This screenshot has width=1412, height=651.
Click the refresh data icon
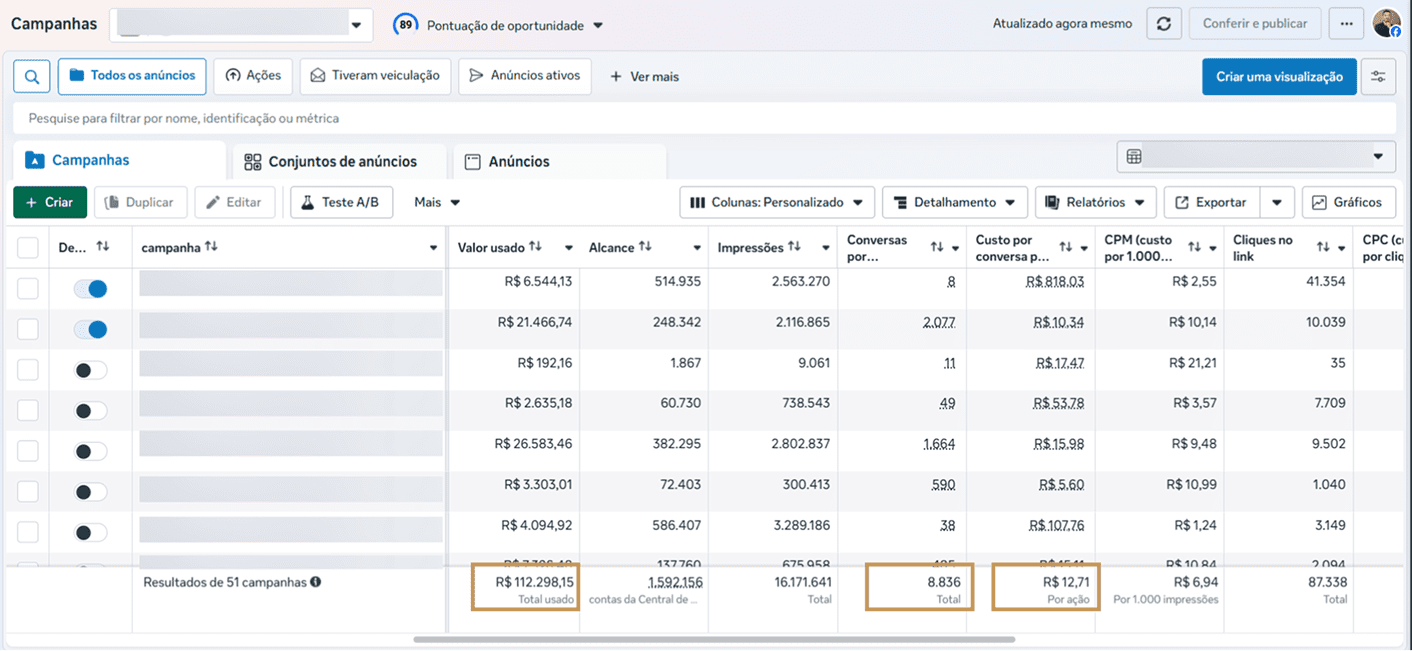coord(1164,24)
